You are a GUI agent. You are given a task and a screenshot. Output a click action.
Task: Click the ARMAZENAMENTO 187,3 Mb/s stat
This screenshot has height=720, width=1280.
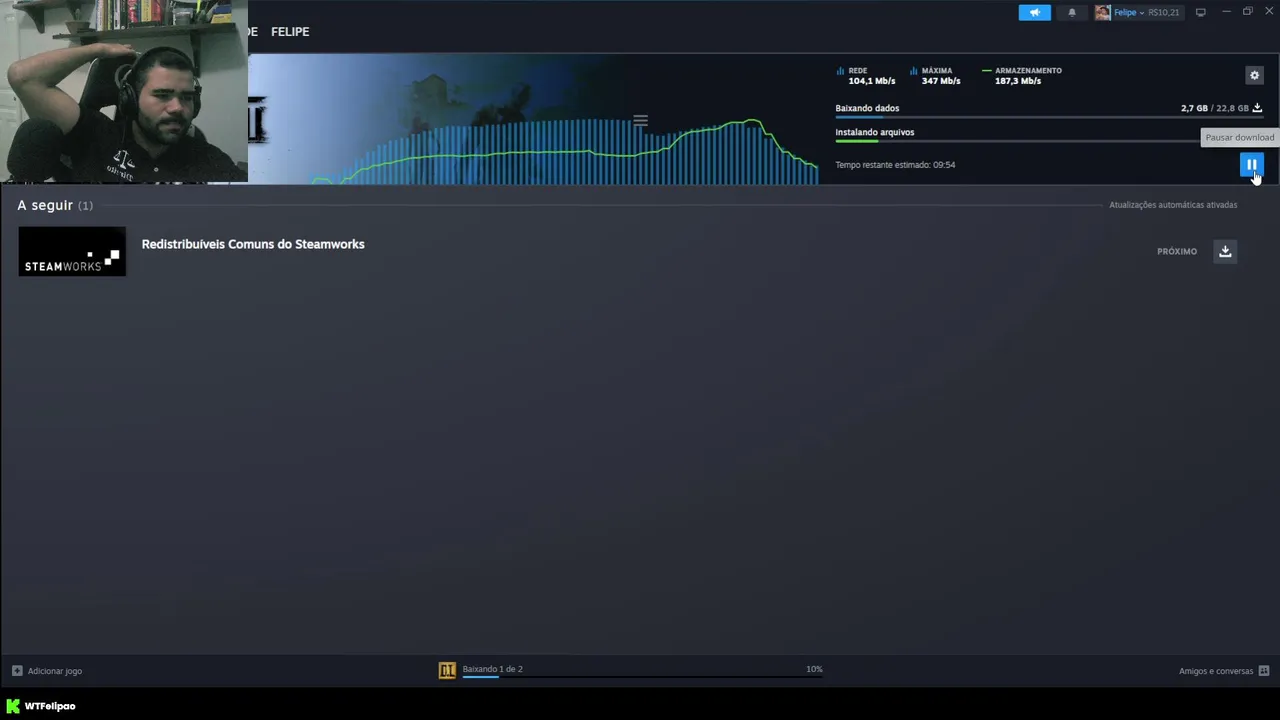point(1022,76)
